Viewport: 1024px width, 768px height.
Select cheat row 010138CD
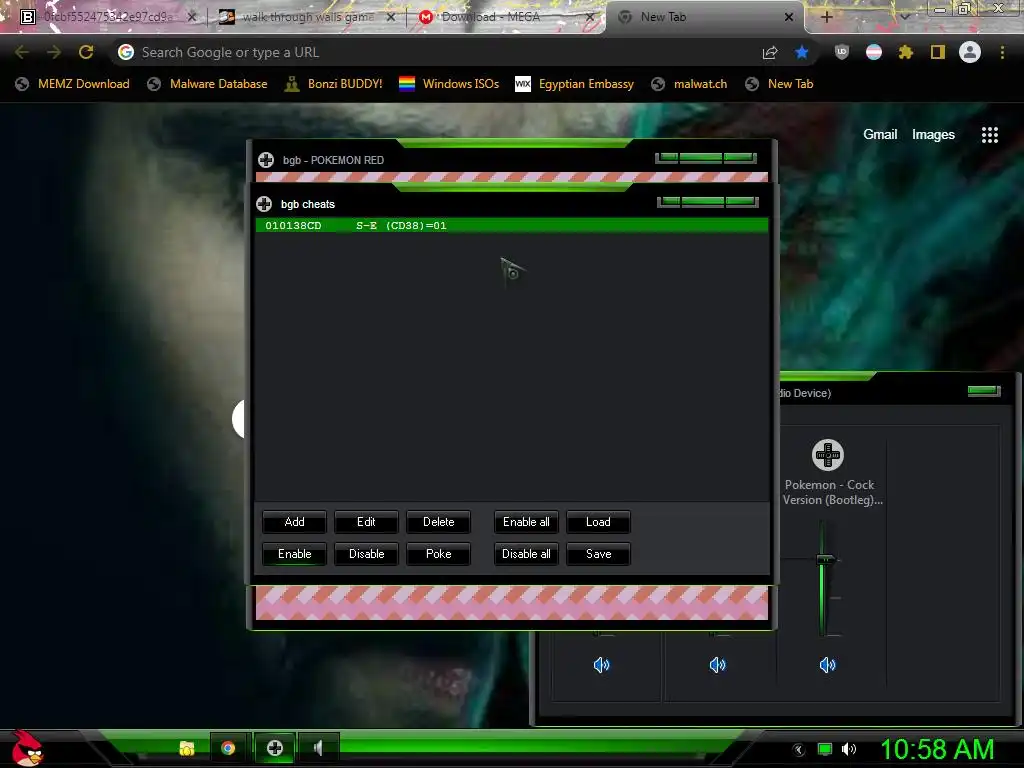pos(511,225)
